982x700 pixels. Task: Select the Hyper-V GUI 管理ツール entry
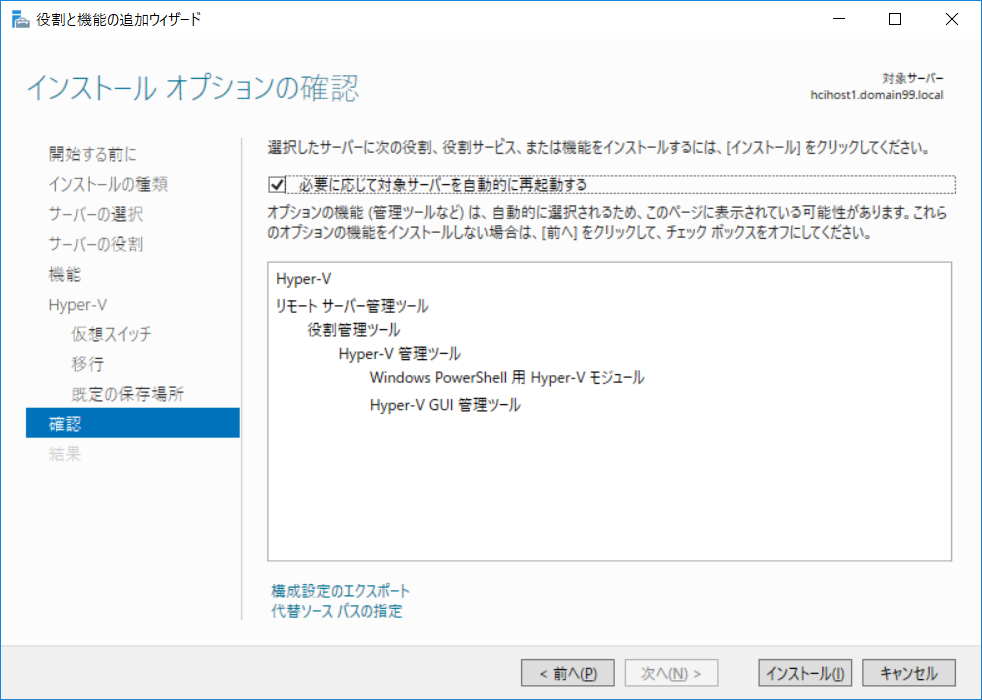445,405
